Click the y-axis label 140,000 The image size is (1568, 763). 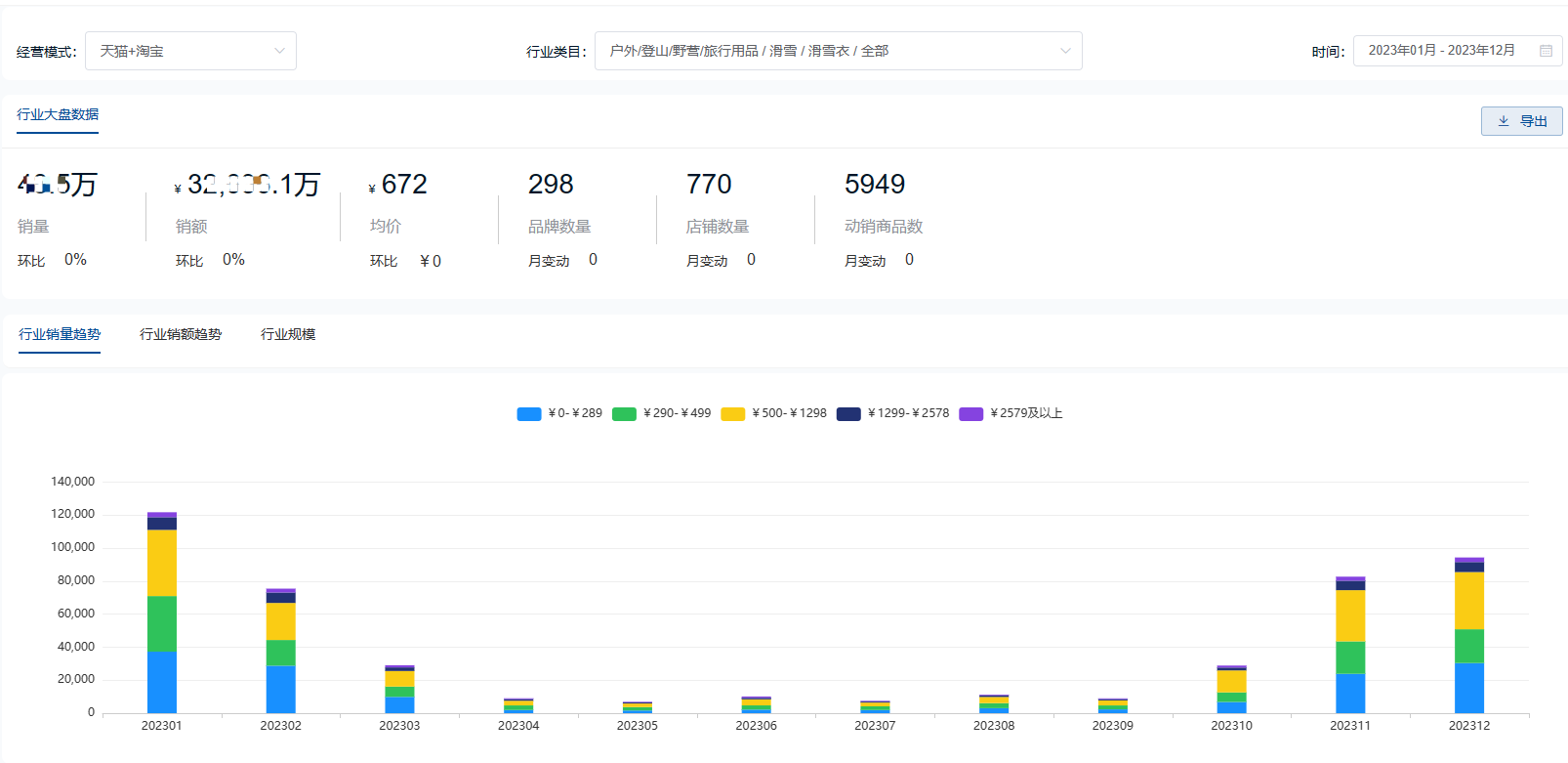[73, 482]
